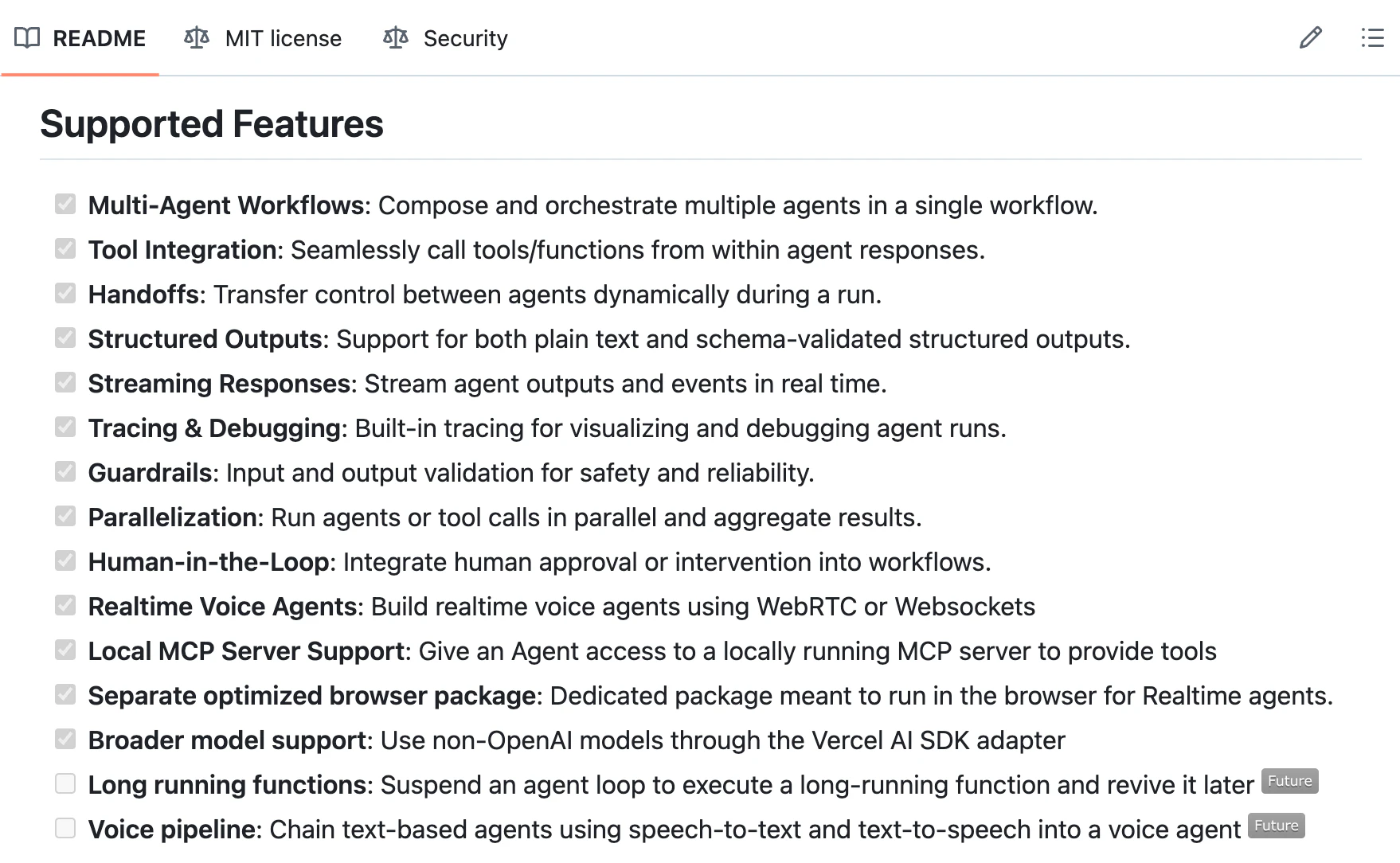Click the Guardrails checkbox
This screenshot has height=863, width=1400.
pos(65,471)
